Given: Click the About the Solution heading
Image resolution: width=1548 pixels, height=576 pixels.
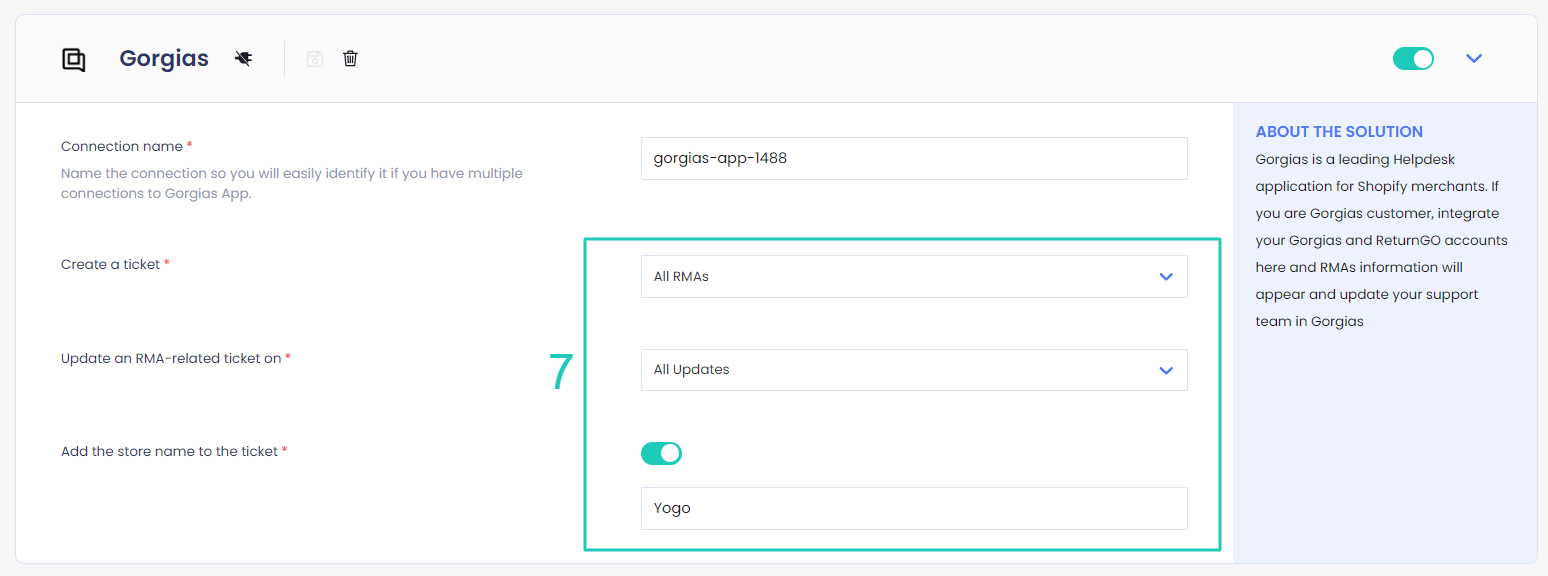Looking at the screenshot, I should click(1339, 132).
